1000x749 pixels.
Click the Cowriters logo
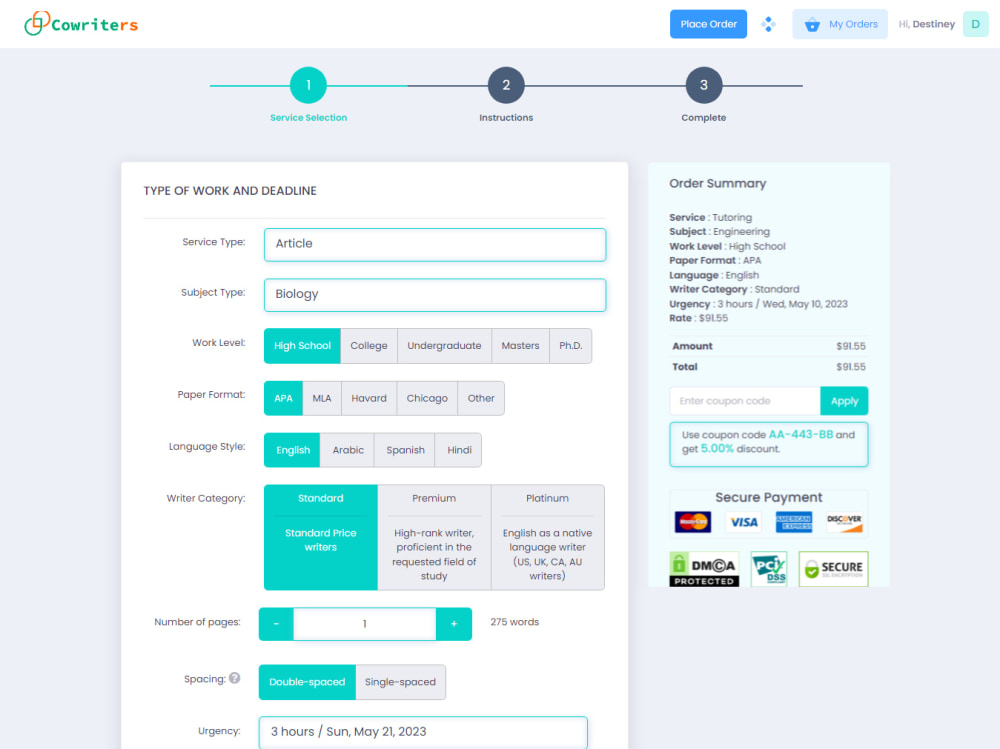(80, 23)
